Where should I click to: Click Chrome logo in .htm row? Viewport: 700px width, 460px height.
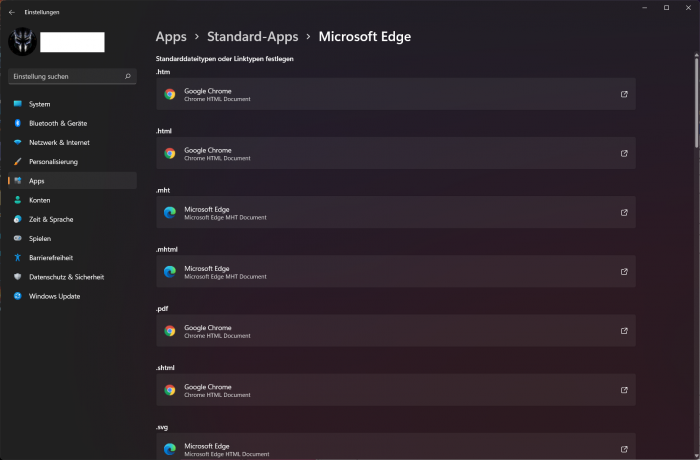(x=170, y=94)
